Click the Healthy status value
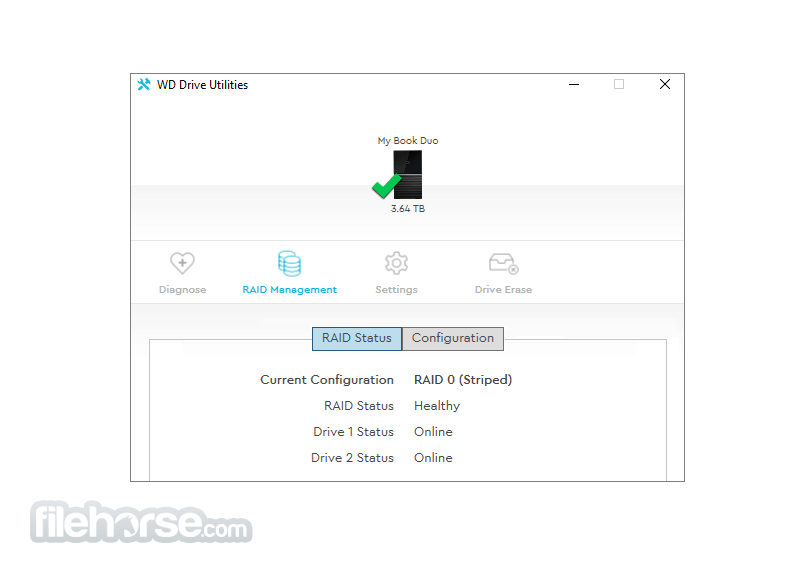 (437, 406)
